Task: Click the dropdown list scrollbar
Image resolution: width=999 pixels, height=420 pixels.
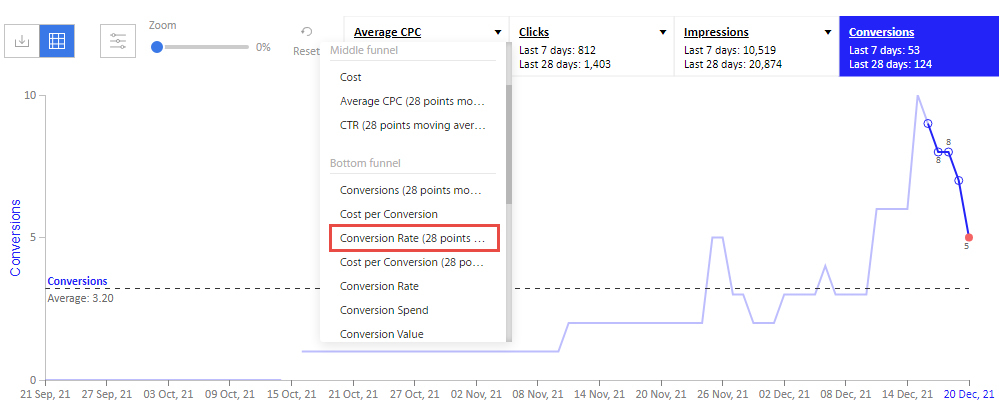Action: (508, 143)
